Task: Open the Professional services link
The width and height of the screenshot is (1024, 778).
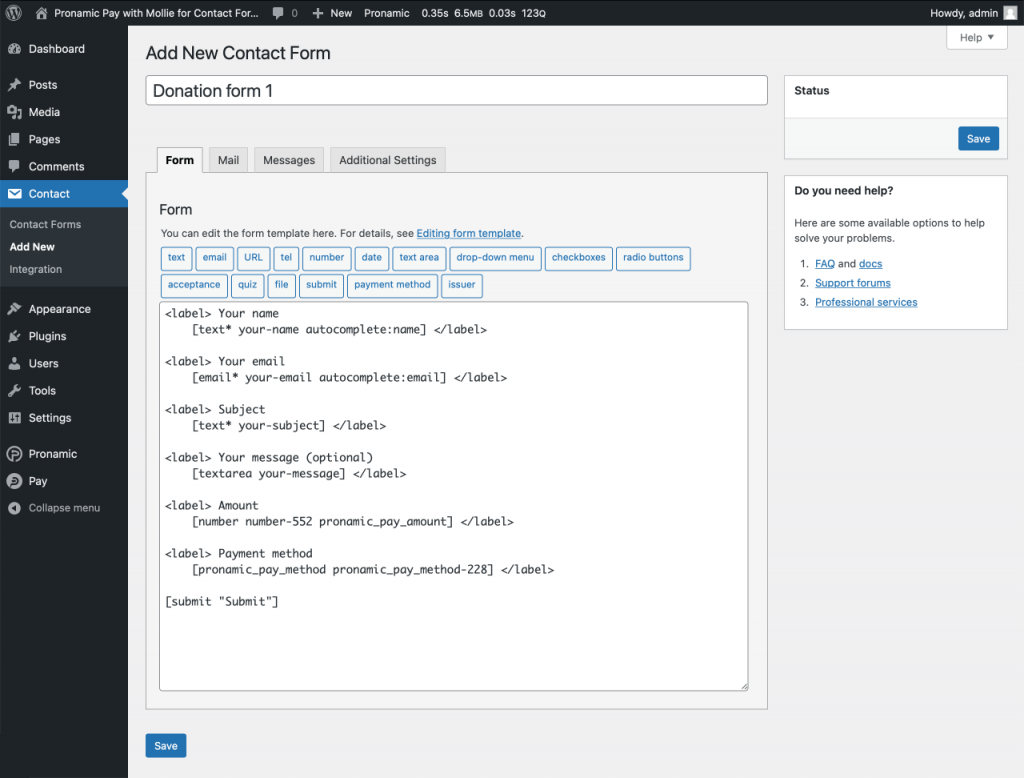Action: (866, 302)
